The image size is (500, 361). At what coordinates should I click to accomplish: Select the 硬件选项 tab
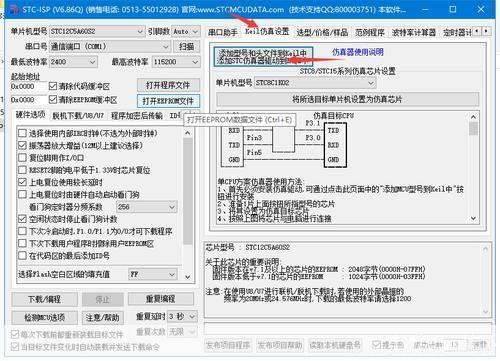click(x=30, y=115)
